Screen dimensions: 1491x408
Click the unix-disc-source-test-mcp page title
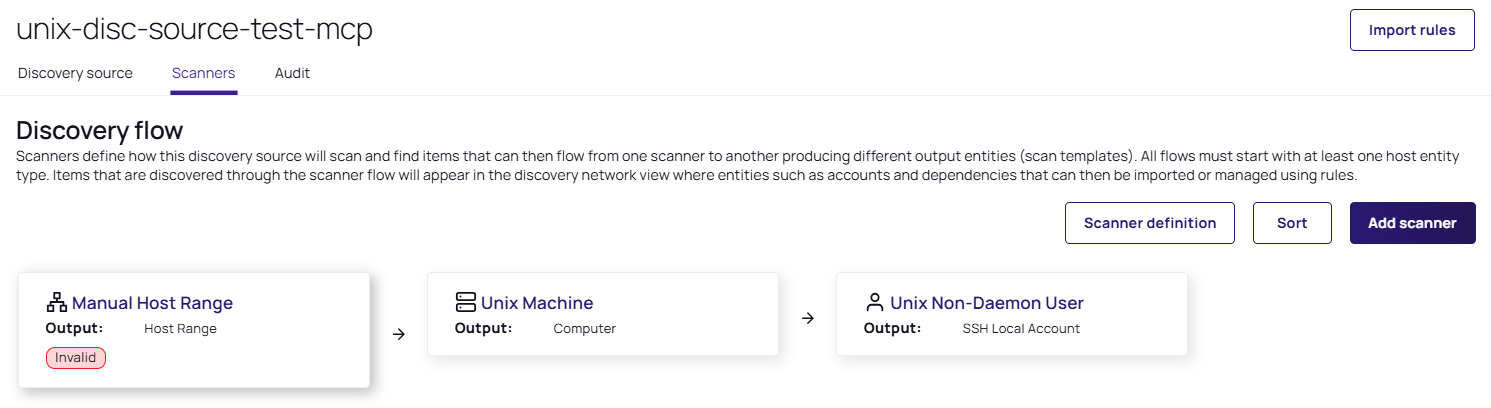[194, 29]
